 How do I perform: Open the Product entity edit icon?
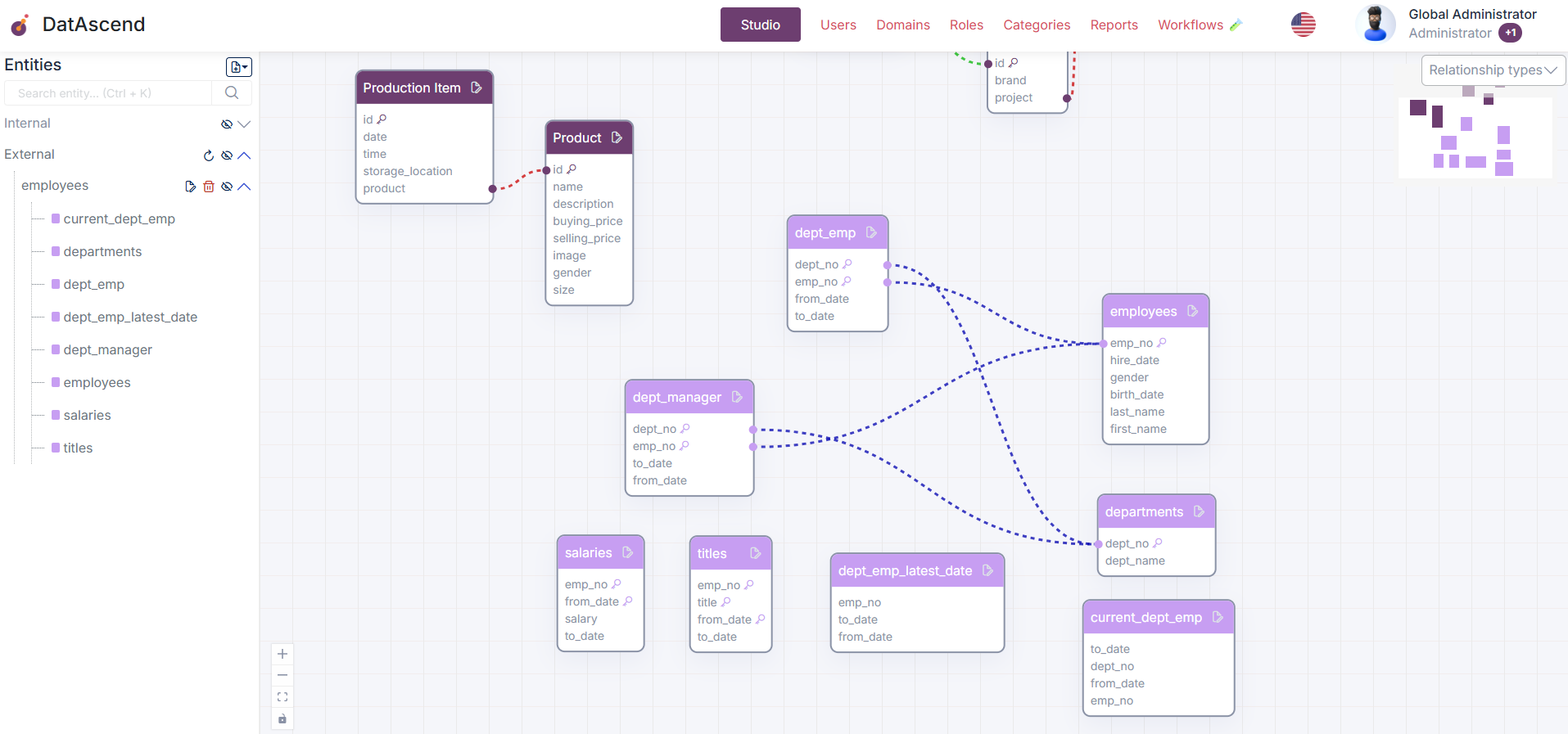617,137
